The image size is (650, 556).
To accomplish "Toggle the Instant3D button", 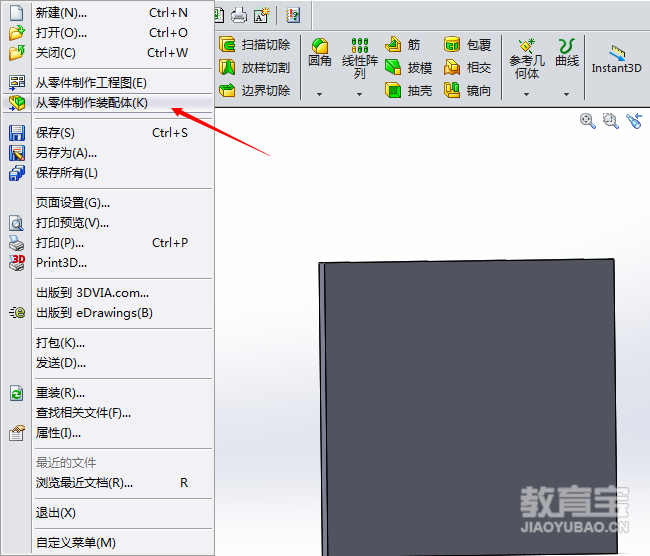I will pyautogui.click(x=616, y=59).
